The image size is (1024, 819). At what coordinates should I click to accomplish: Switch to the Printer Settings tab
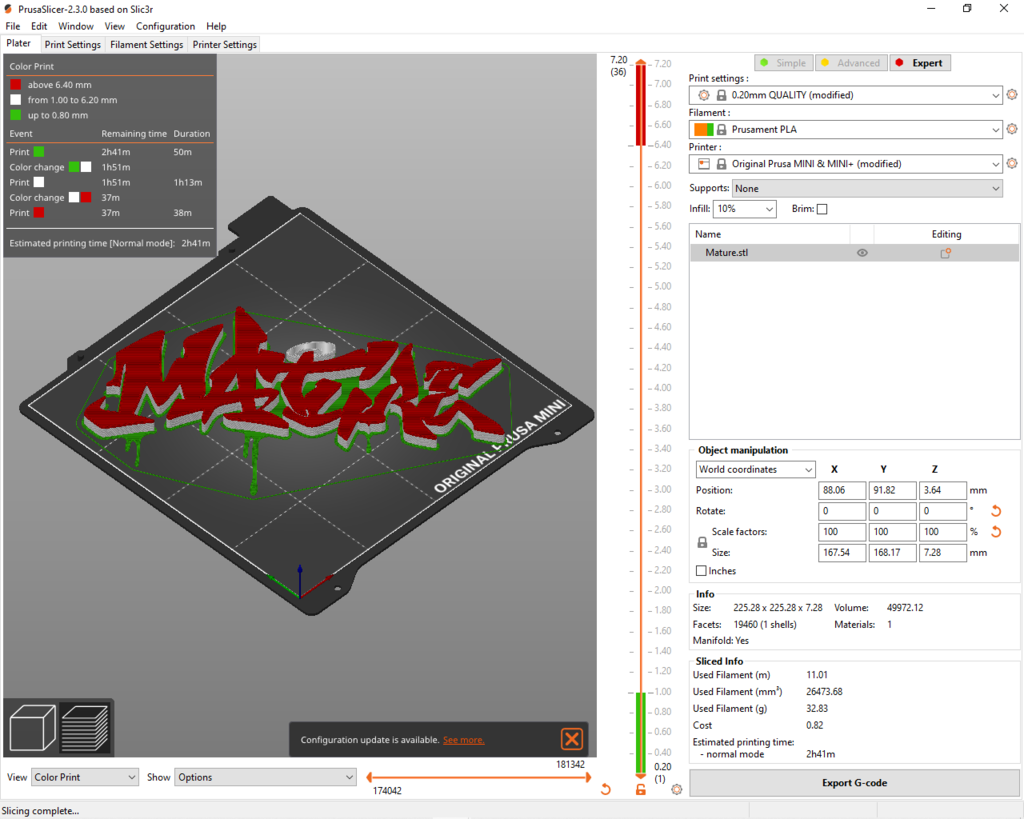pyautogui.click(x=225, y=44)
